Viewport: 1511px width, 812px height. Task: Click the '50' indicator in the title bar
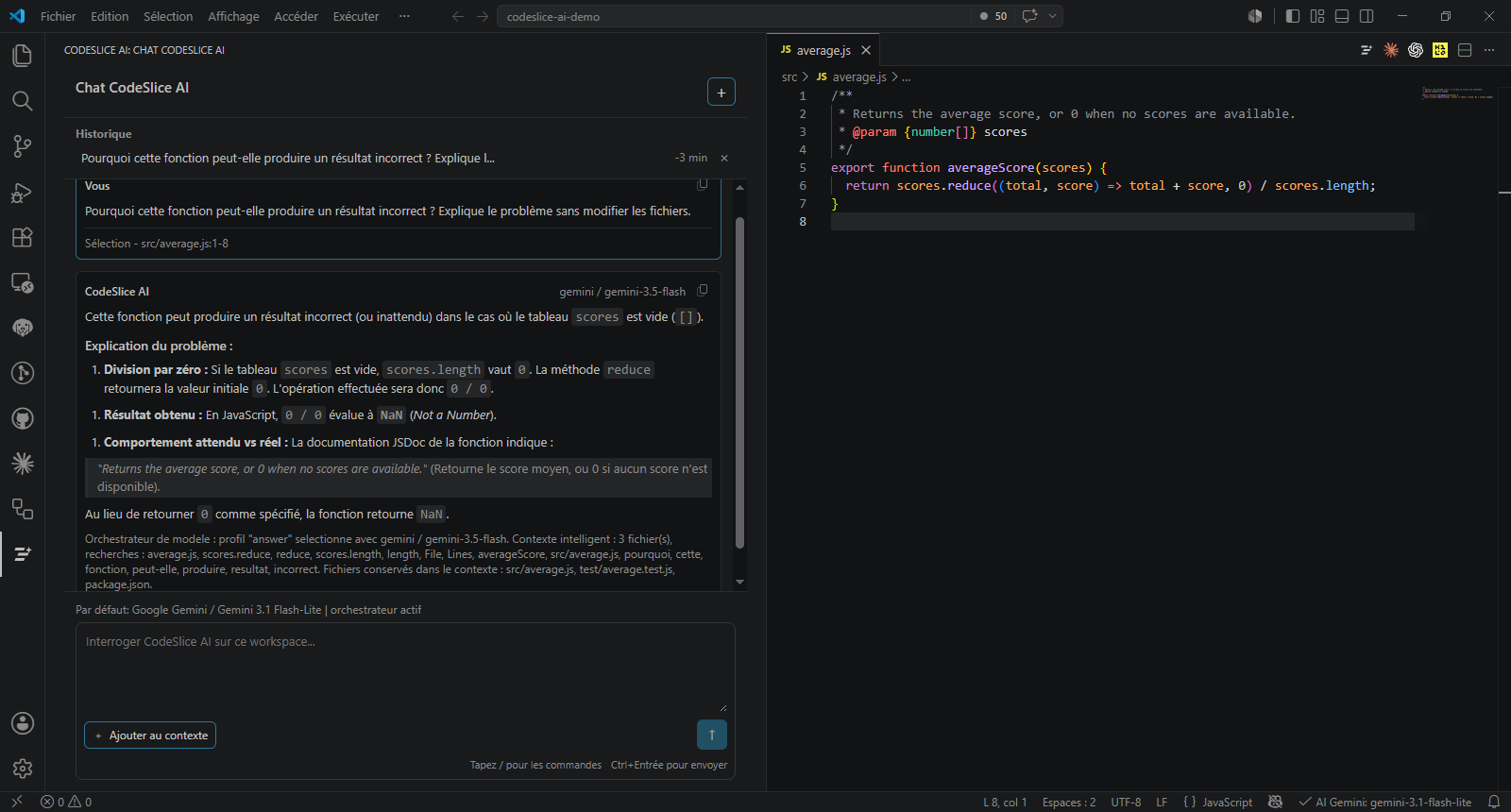pyautogui.click(x=993, y=16)
